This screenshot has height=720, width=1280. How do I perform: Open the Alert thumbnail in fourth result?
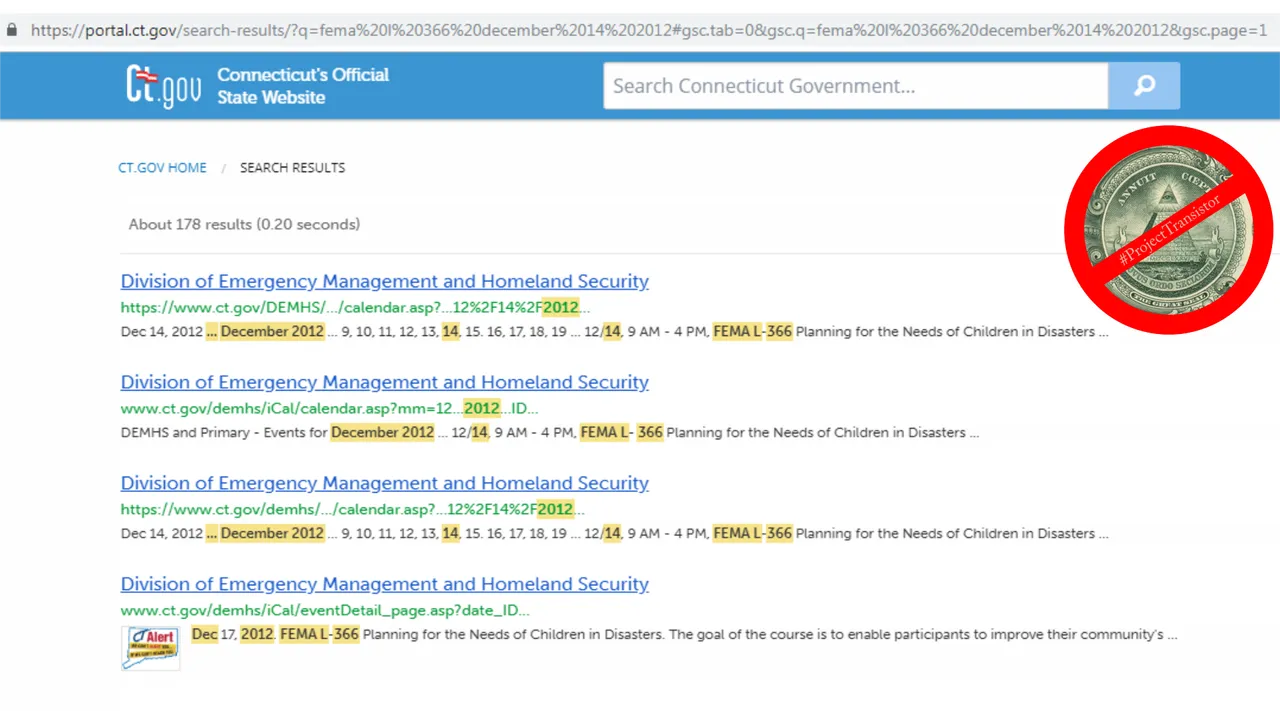point(151,648)
